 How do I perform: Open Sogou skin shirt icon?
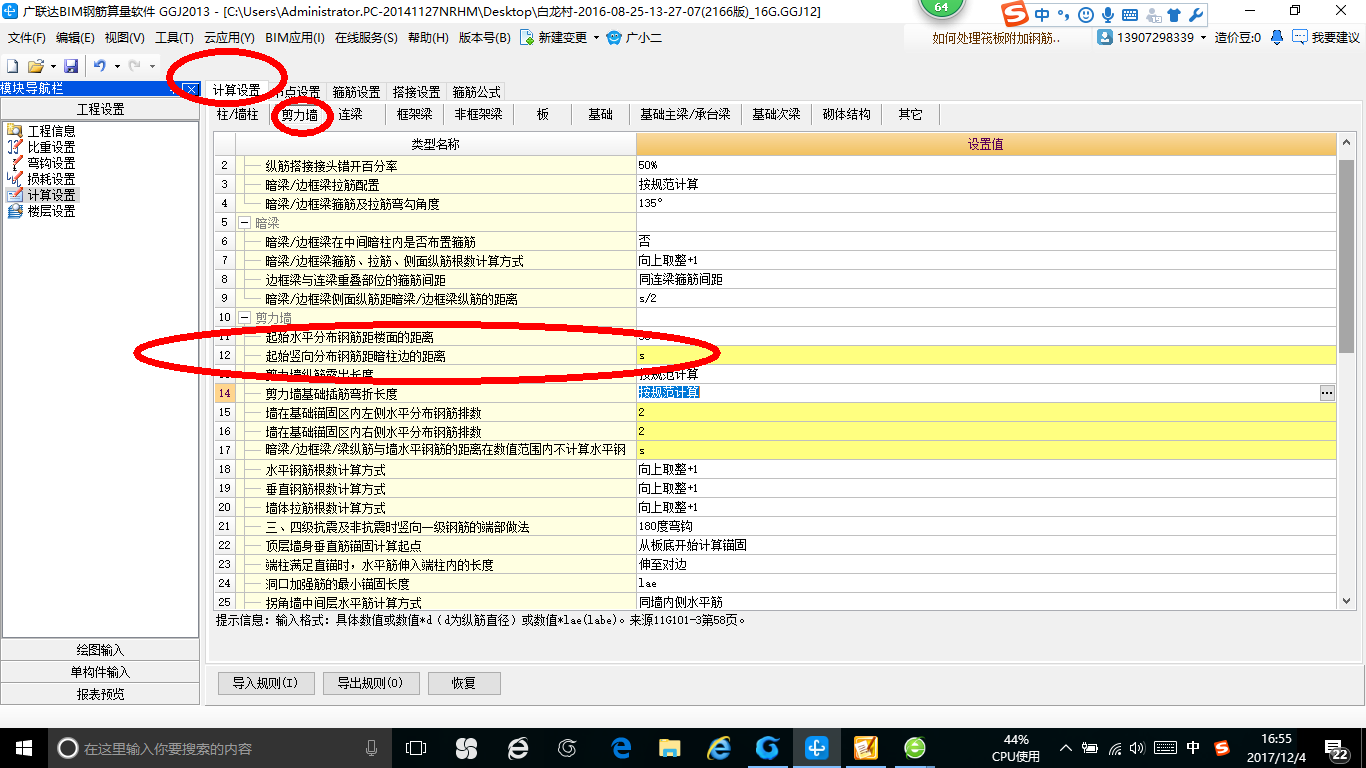point(1174,15)
